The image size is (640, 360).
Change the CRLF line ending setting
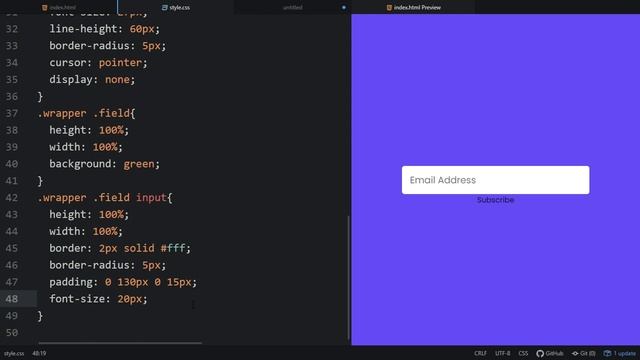coord(480,353)
